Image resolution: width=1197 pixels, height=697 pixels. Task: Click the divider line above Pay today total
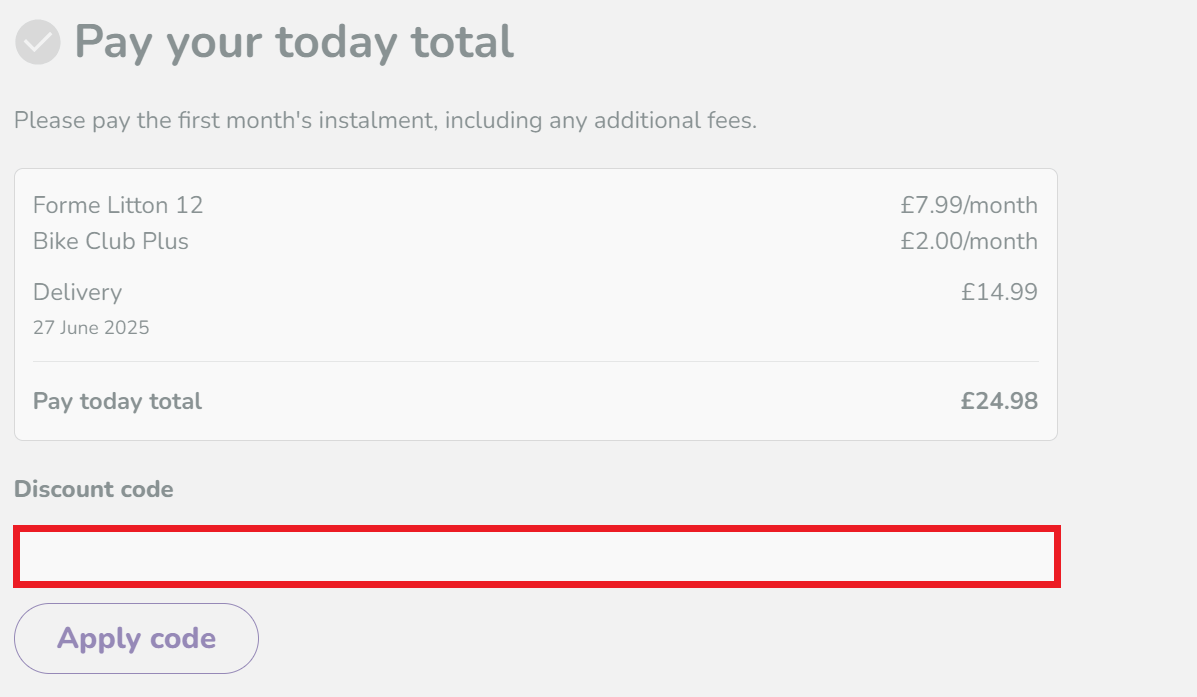(x=536, y=361)
